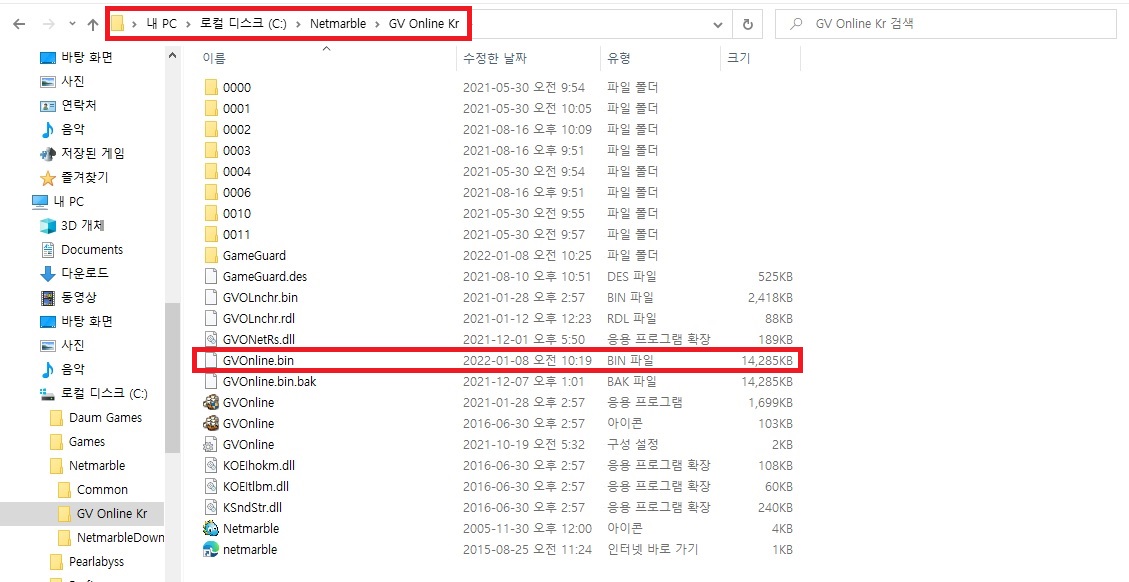Select the GVOnline 구성 설정 file icon
The width and height of the screenshot is (1129, 582).
click(x=211, y=444)
